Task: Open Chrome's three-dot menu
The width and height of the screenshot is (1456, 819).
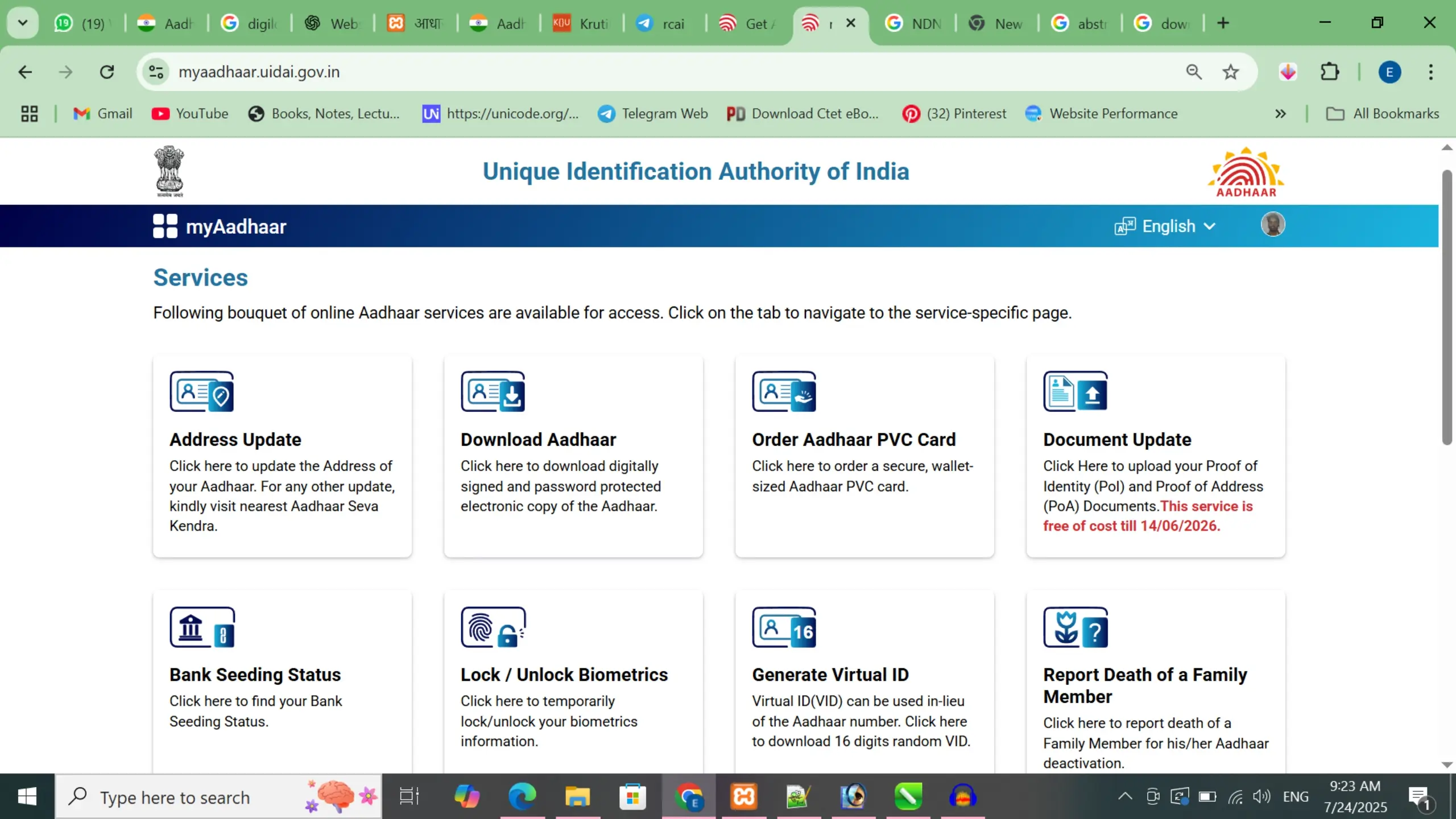Action: pos(1431,72)
